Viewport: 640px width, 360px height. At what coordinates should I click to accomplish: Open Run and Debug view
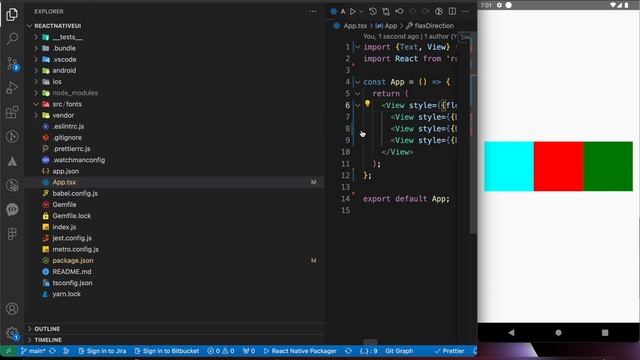(12, 88)
